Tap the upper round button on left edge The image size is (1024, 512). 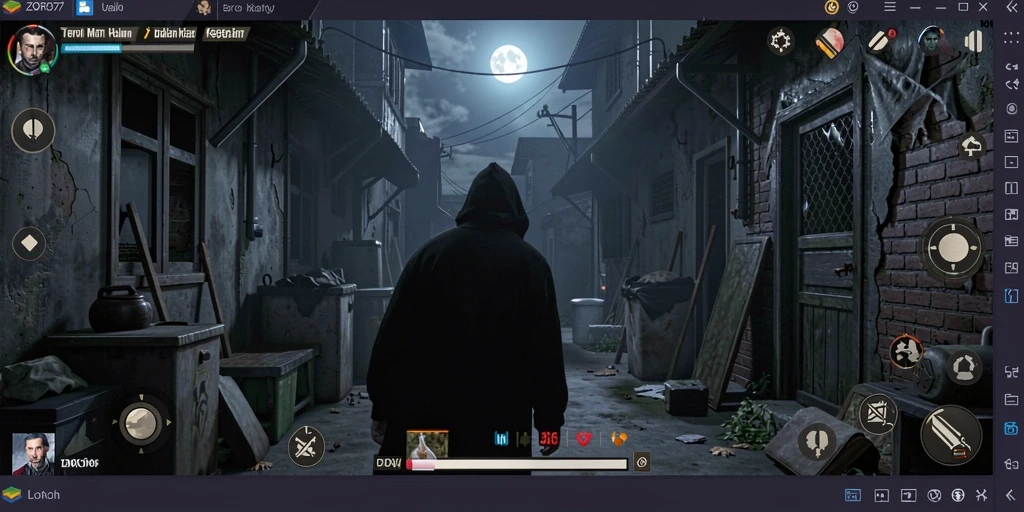[33, 131]
